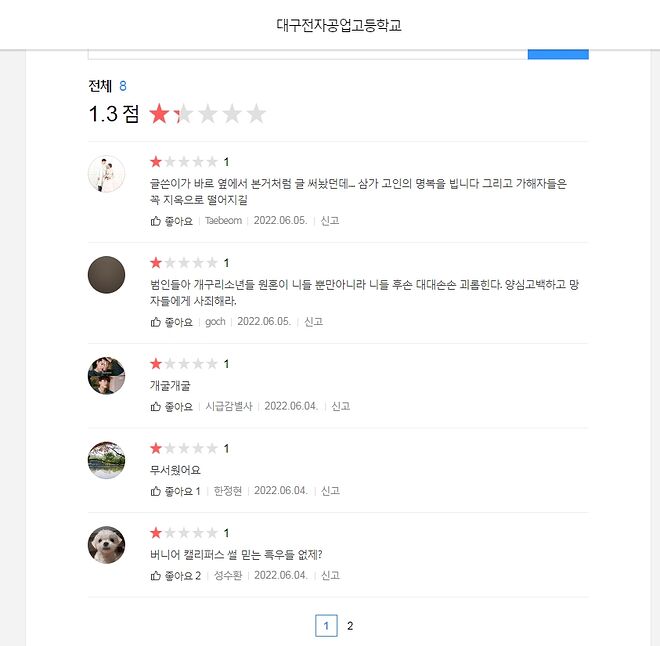Report 성수환's review via 신고

[330, 575]
